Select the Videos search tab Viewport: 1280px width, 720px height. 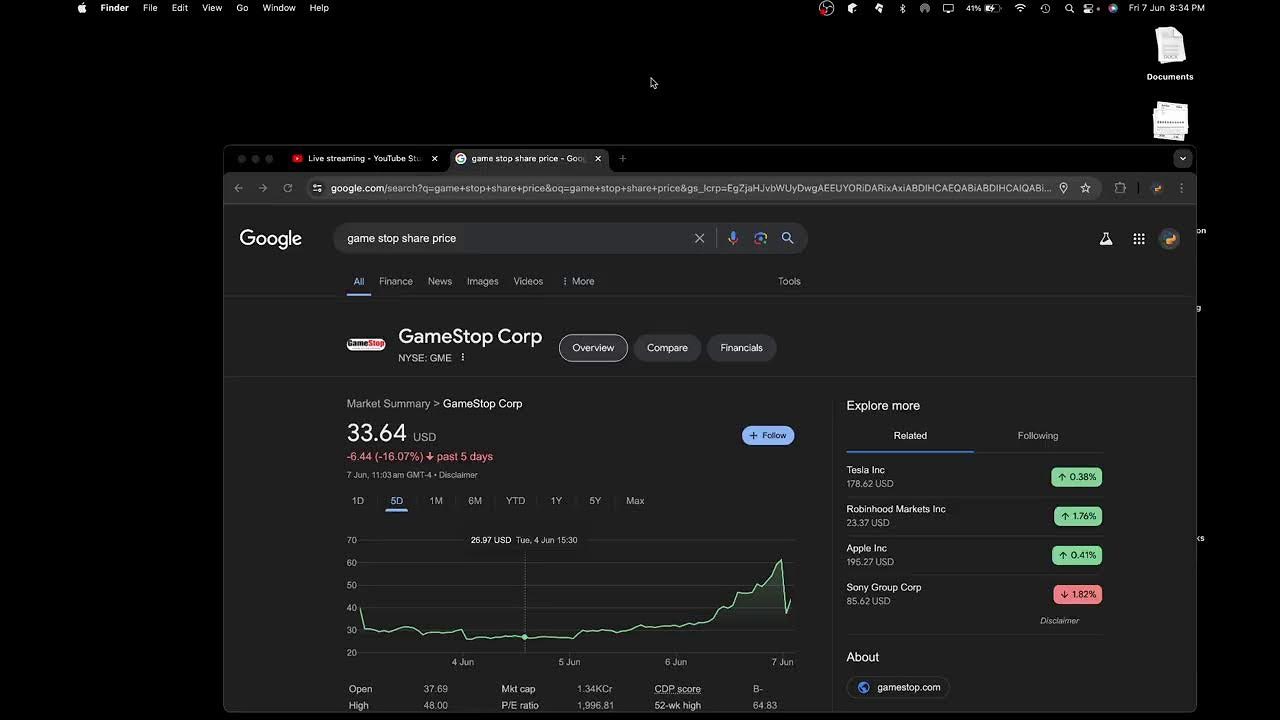(x=528, y=281)
